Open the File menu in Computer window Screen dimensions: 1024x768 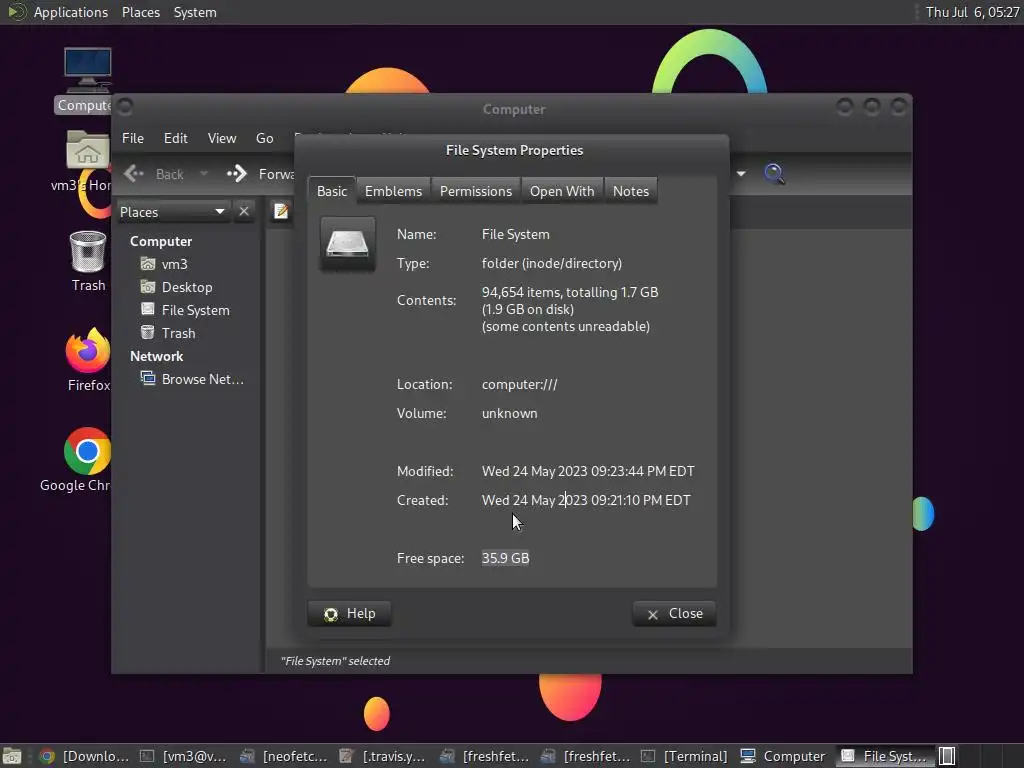[x=133, y=138]
